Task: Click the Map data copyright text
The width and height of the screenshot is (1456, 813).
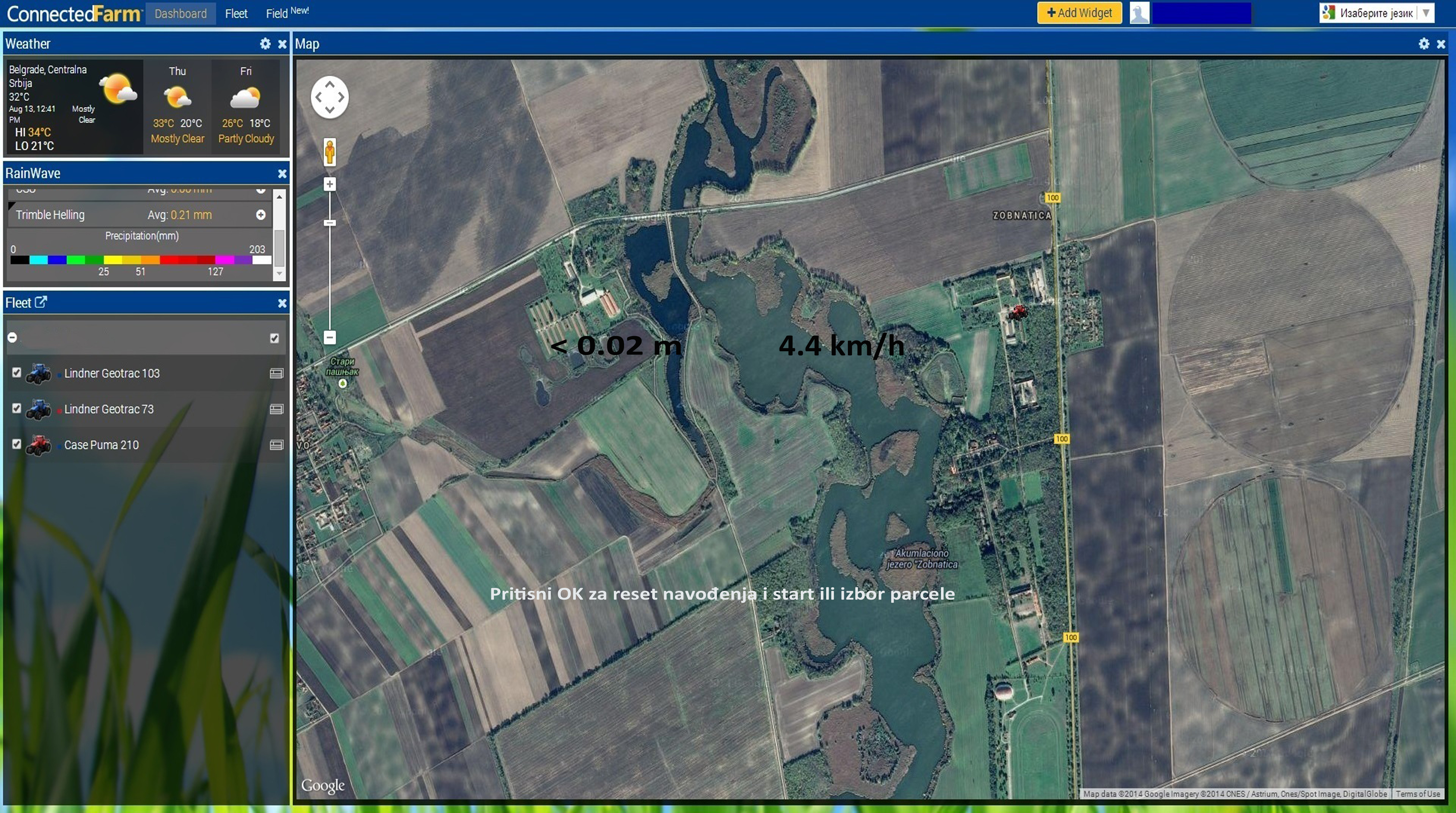Action: click(1235, 794)
